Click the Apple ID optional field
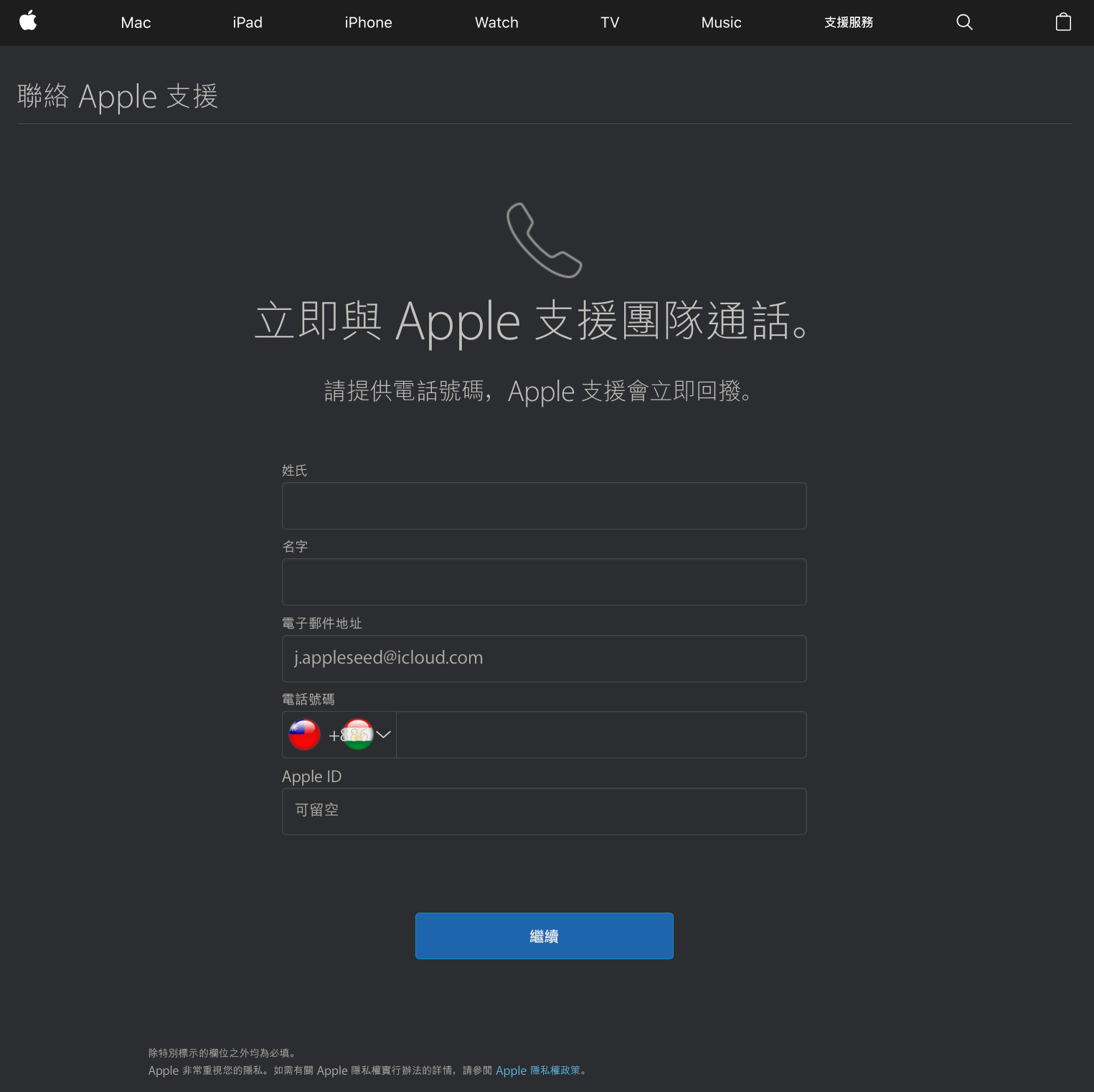 544,811
